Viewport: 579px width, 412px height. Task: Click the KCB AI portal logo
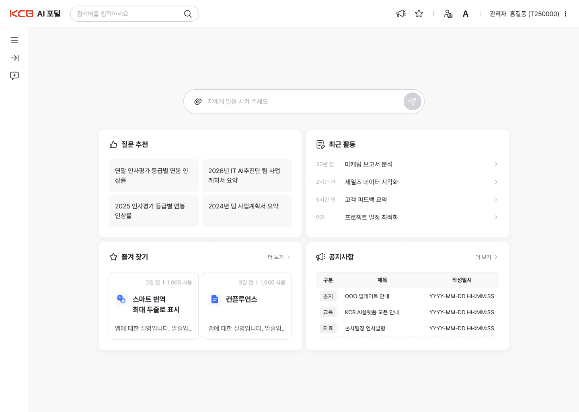pos(35,14)
